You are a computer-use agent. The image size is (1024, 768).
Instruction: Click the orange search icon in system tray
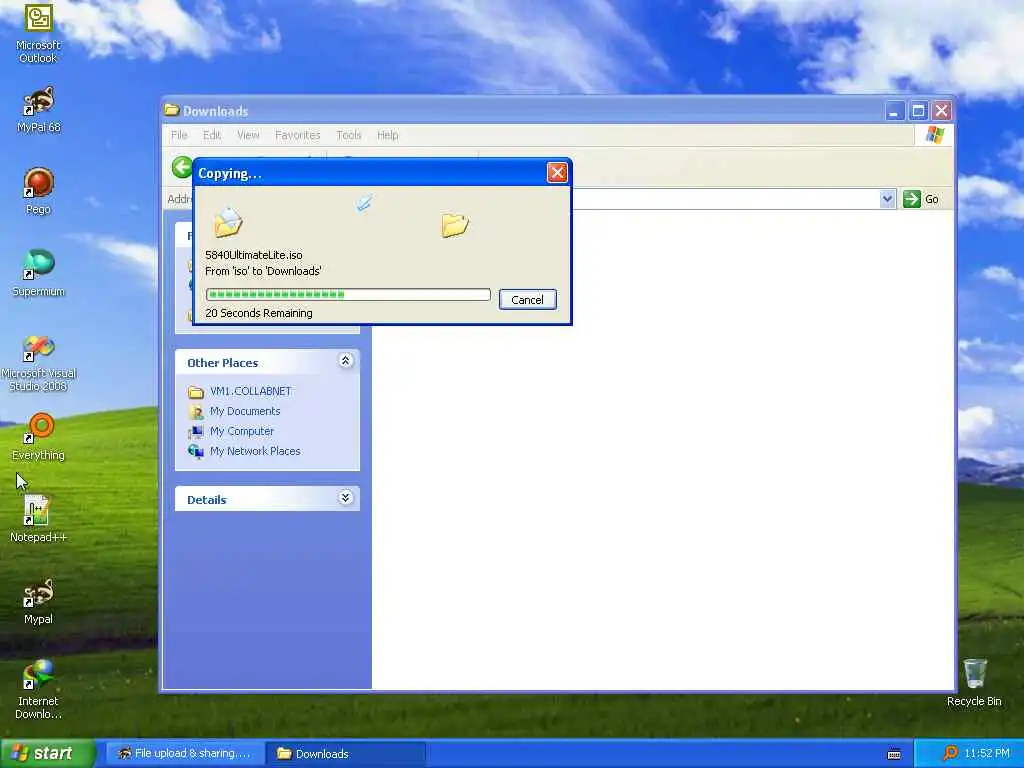pos(951,754)
